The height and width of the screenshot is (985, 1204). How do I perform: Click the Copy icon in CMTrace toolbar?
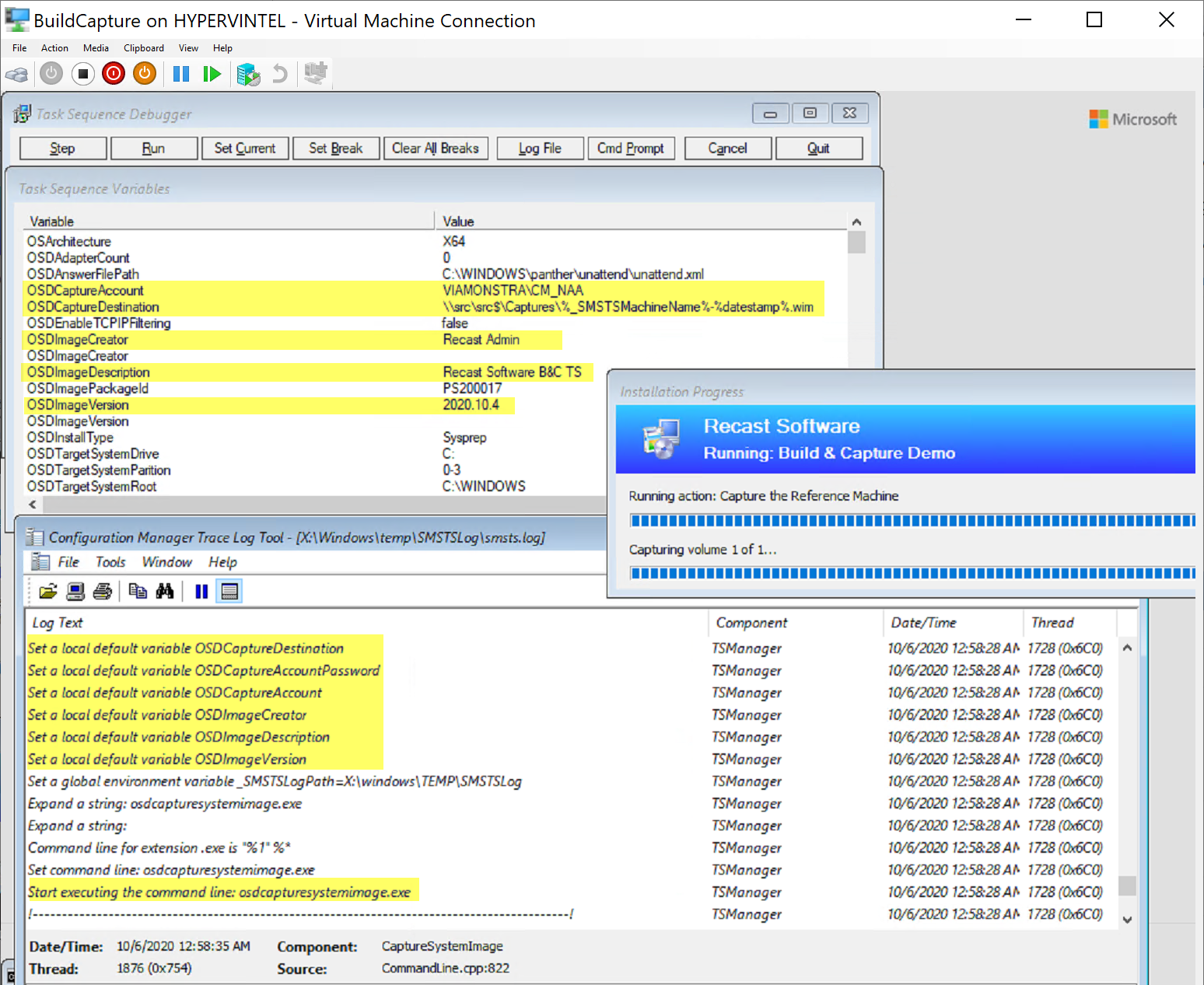[x=138, y=592]
